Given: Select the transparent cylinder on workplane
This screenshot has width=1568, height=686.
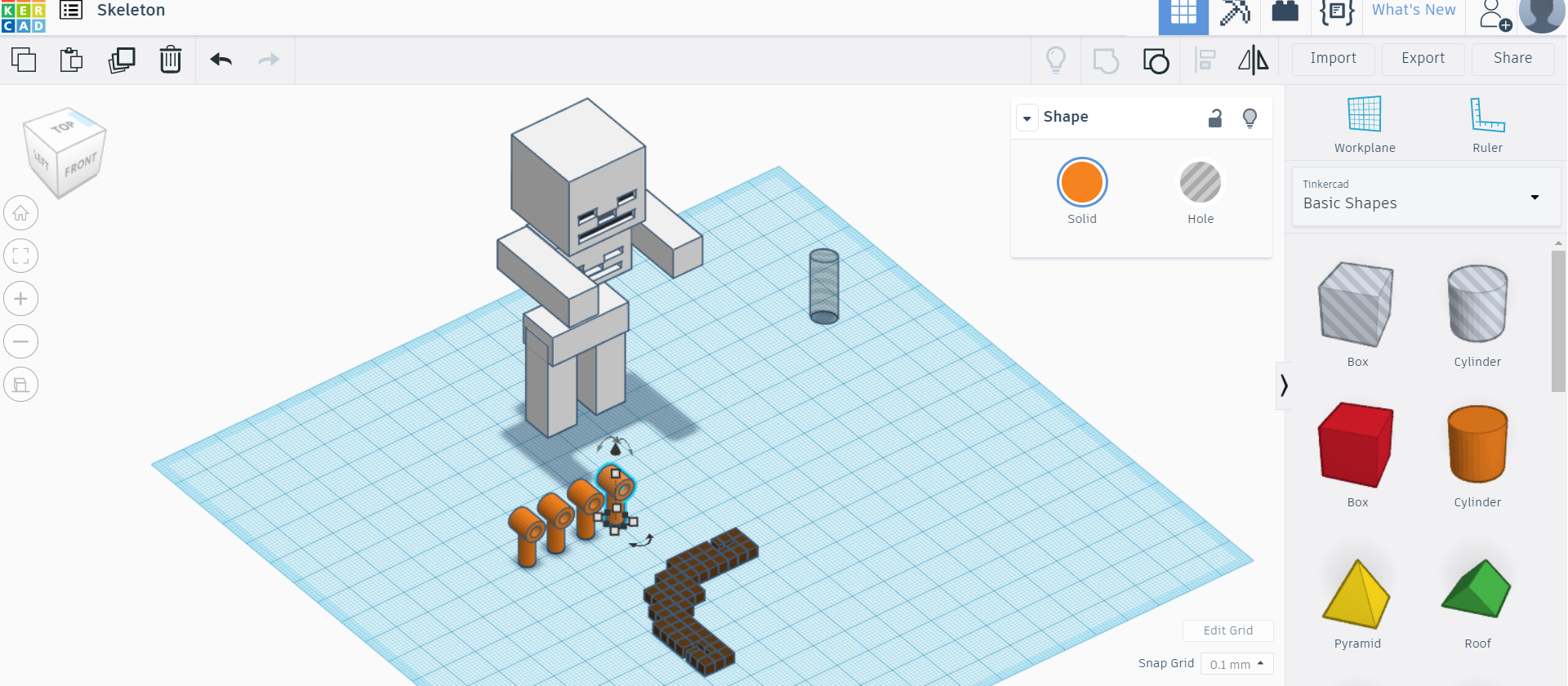Looking at the screenshot, I should coord(823,286).
